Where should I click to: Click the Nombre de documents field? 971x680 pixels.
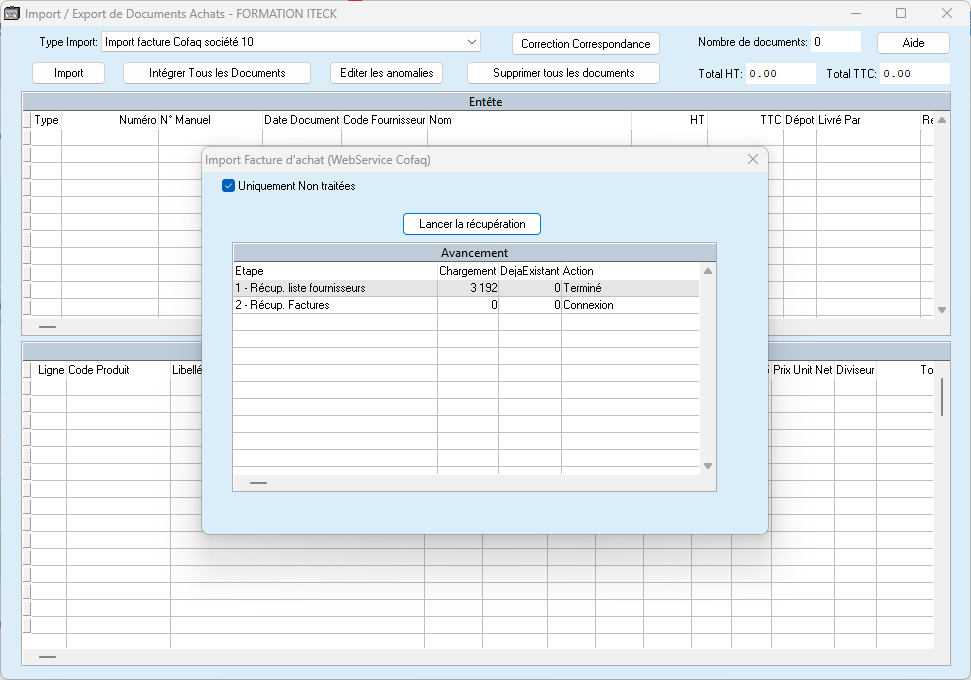click(x=836, y=42)
